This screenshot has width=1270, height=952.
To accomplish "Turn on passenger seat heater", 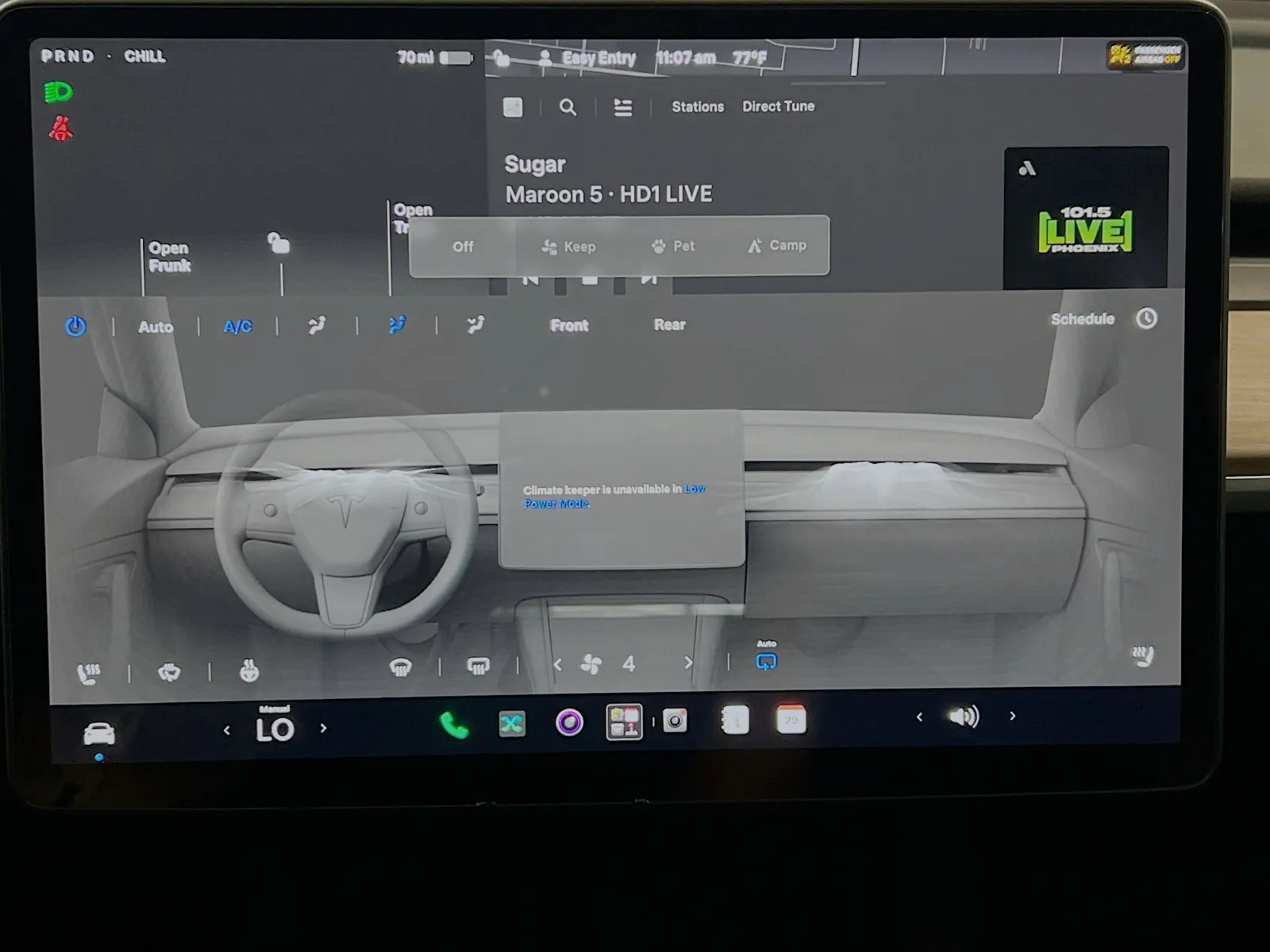I will coord(1143,655).
